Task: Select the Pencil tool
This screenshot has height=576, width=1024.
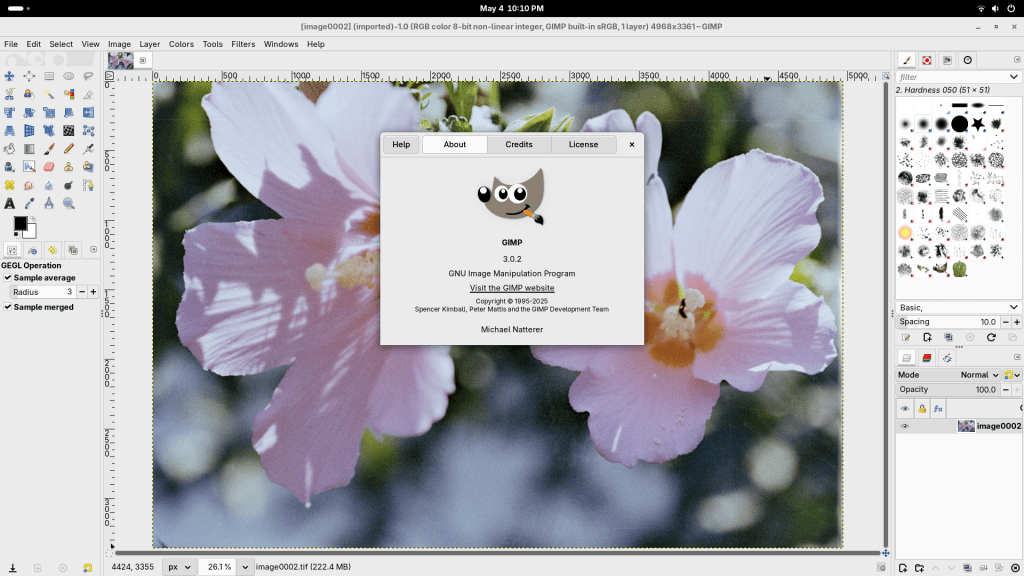Action: pos(69,148)
